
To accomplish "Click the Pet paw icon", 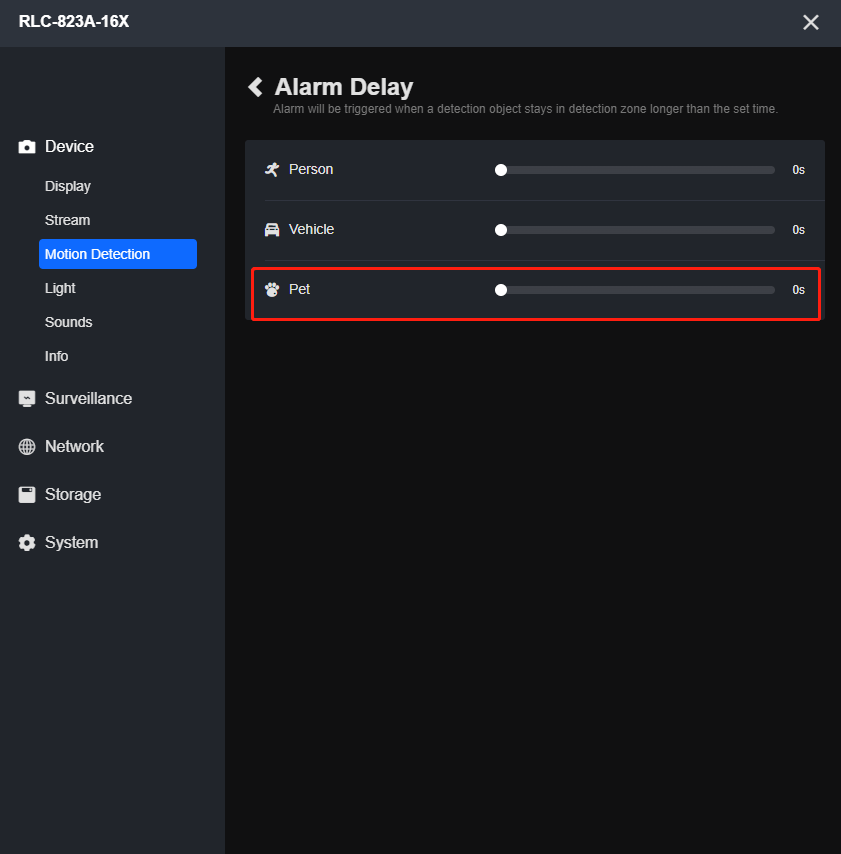I will click(x=272, y=289).
